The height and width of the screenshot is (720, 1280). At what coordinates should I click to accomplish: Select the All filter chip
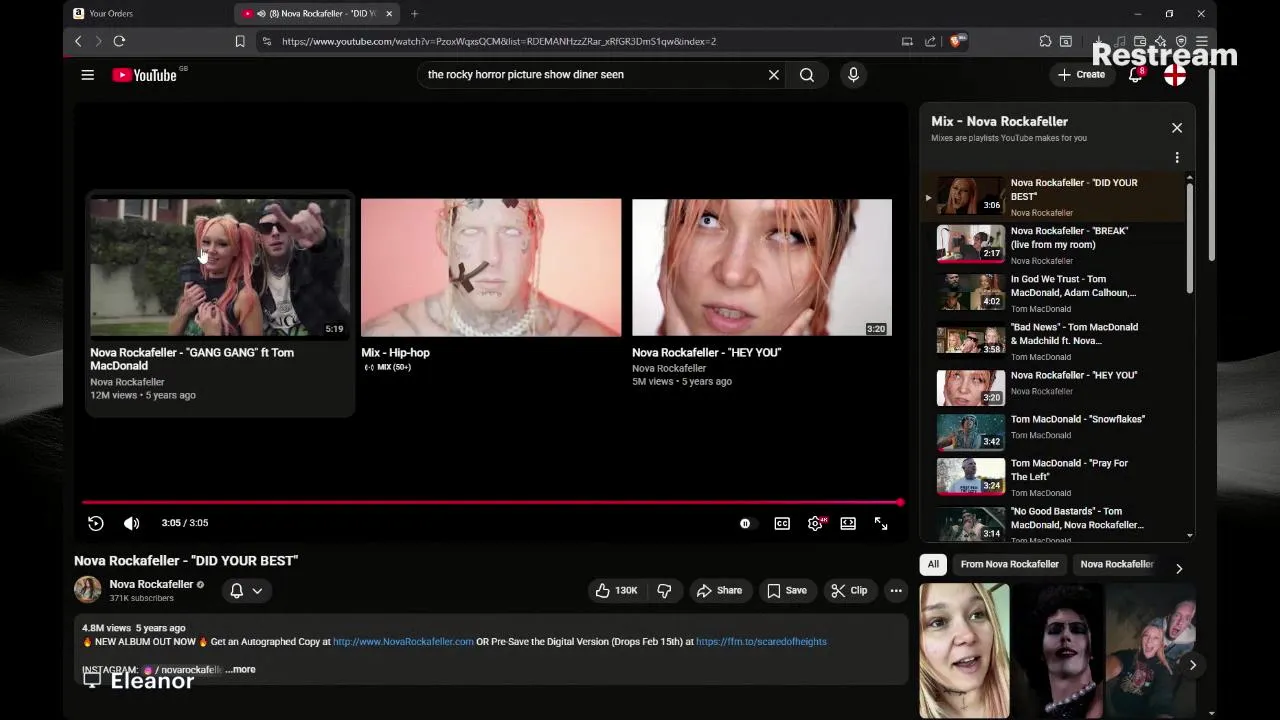click(x=933, y=564)
